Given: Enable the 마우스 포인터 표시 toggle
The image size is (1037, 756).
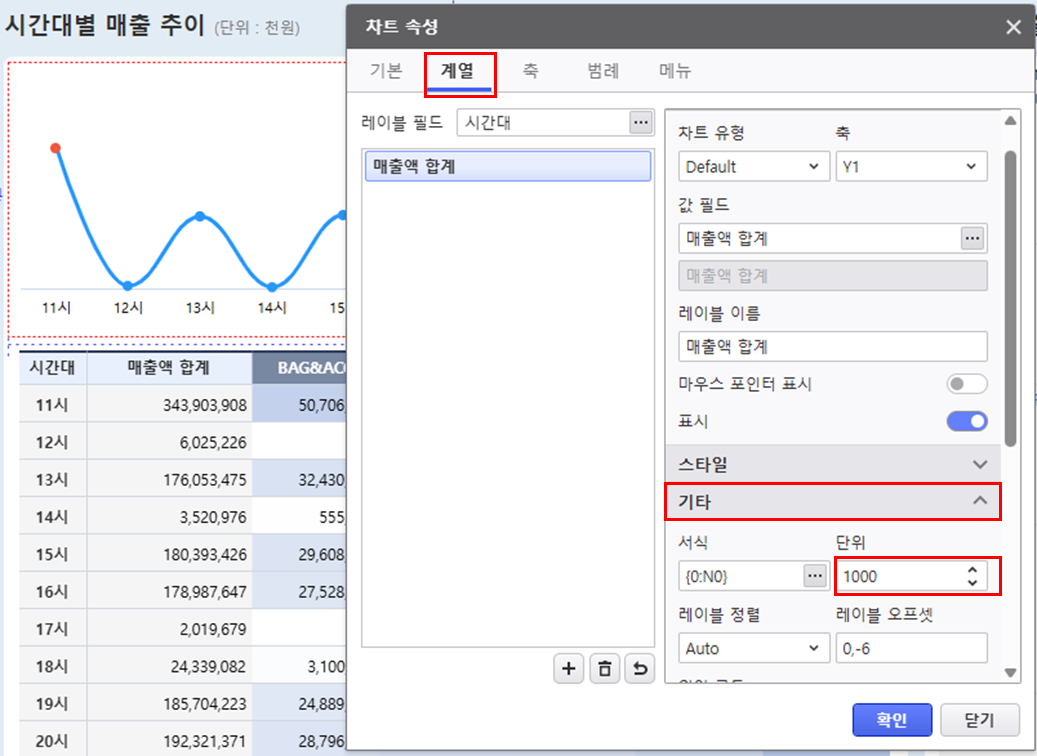Looking at the screenshot, I should pos(966,384).
